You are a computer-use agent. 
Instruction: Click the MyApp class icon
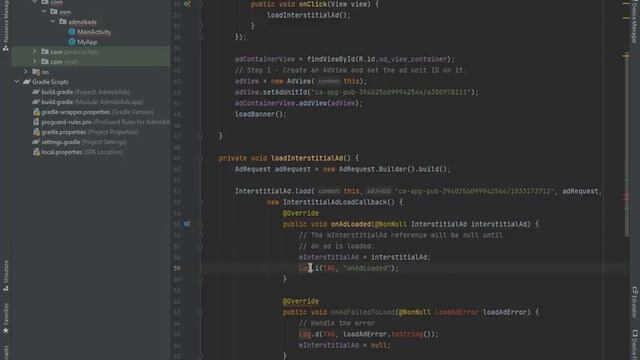[72, 42]
